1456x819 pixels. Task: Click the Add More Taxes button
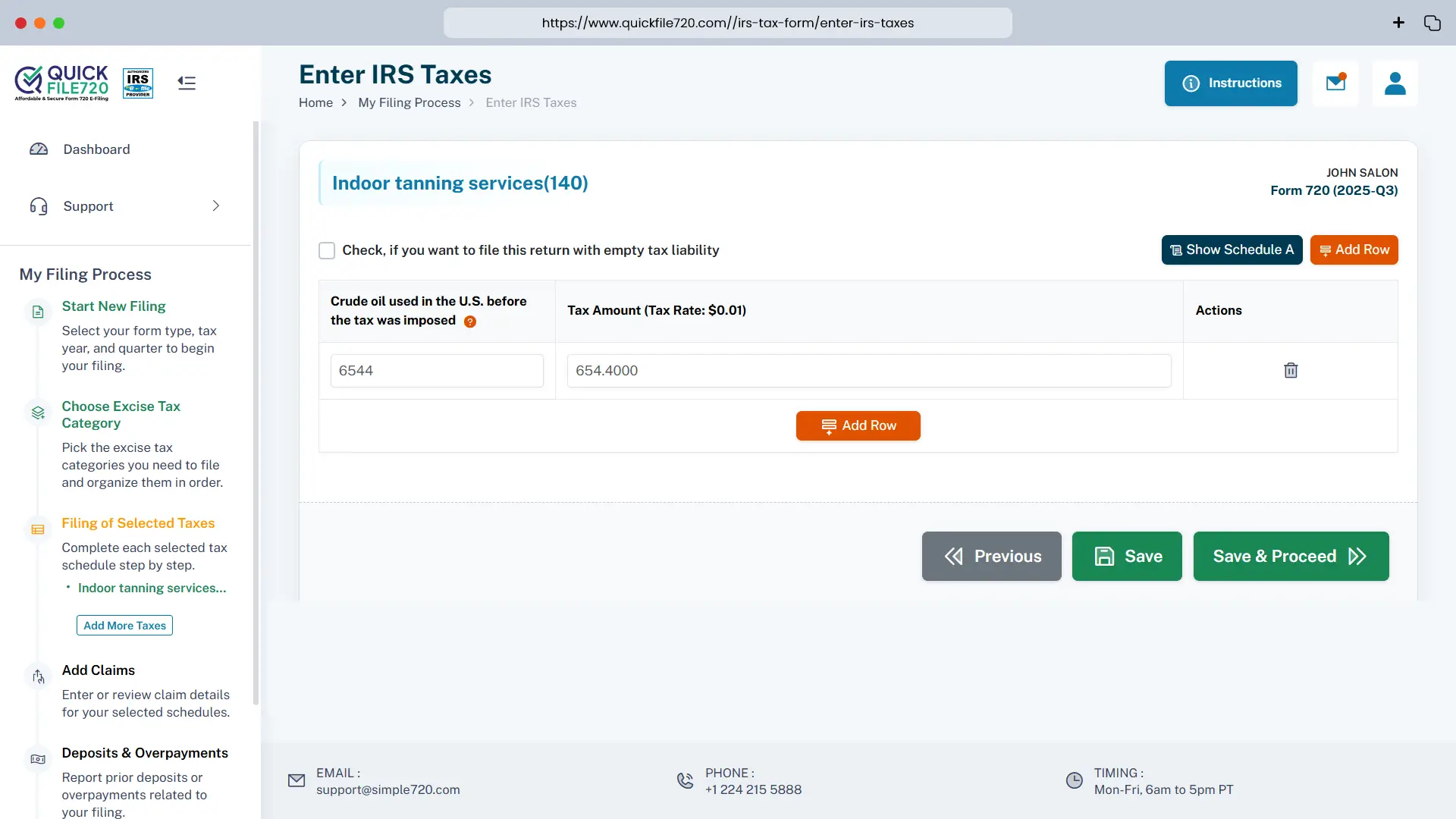[x=124, y=626]
